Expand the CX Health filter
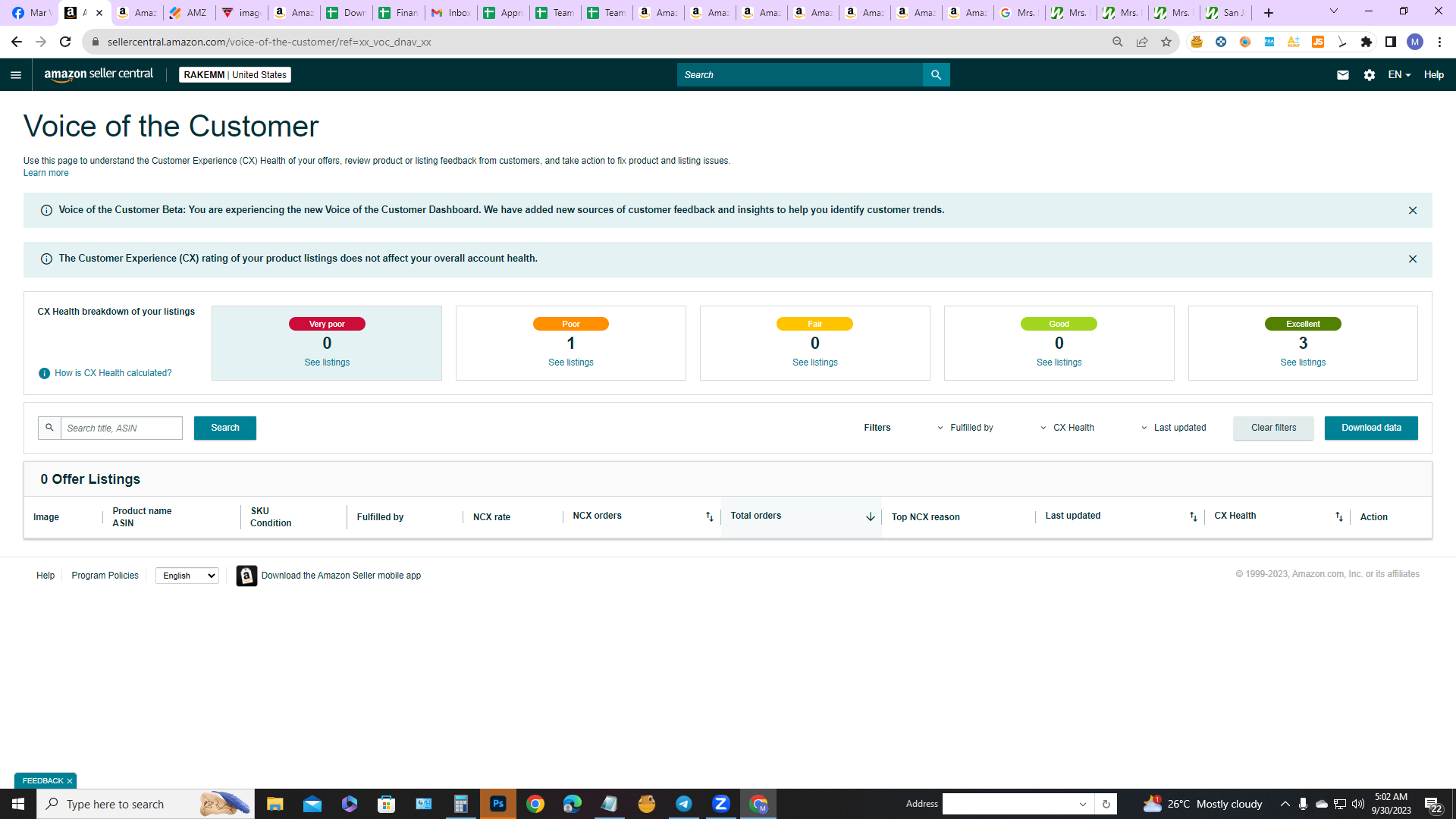1456x819 pixels. [x=1068, y=428]
